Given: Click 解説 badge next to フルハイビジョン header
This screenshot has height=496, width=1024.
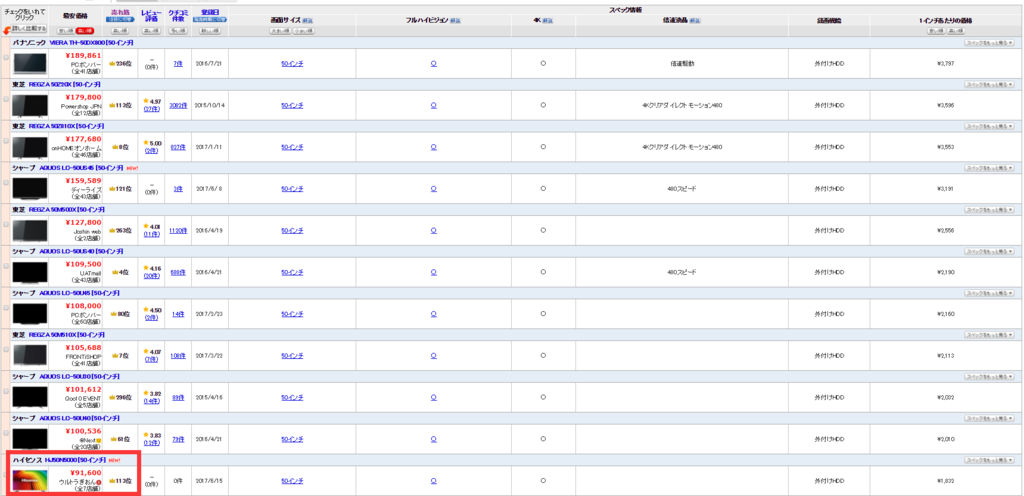Looking at the screenshot, I should click(x=455, y=21).
